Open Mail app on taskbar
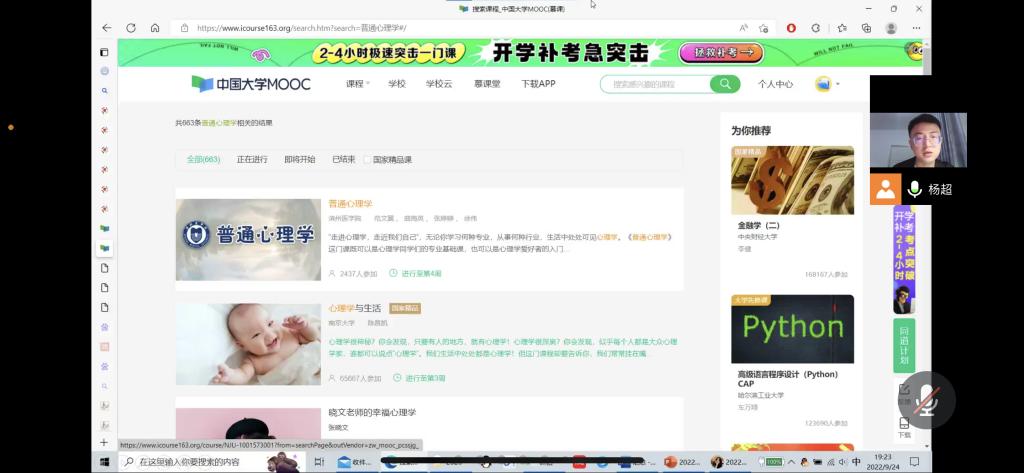The image size is (1024, 473). pyautogui.click(x=354, y=462)
